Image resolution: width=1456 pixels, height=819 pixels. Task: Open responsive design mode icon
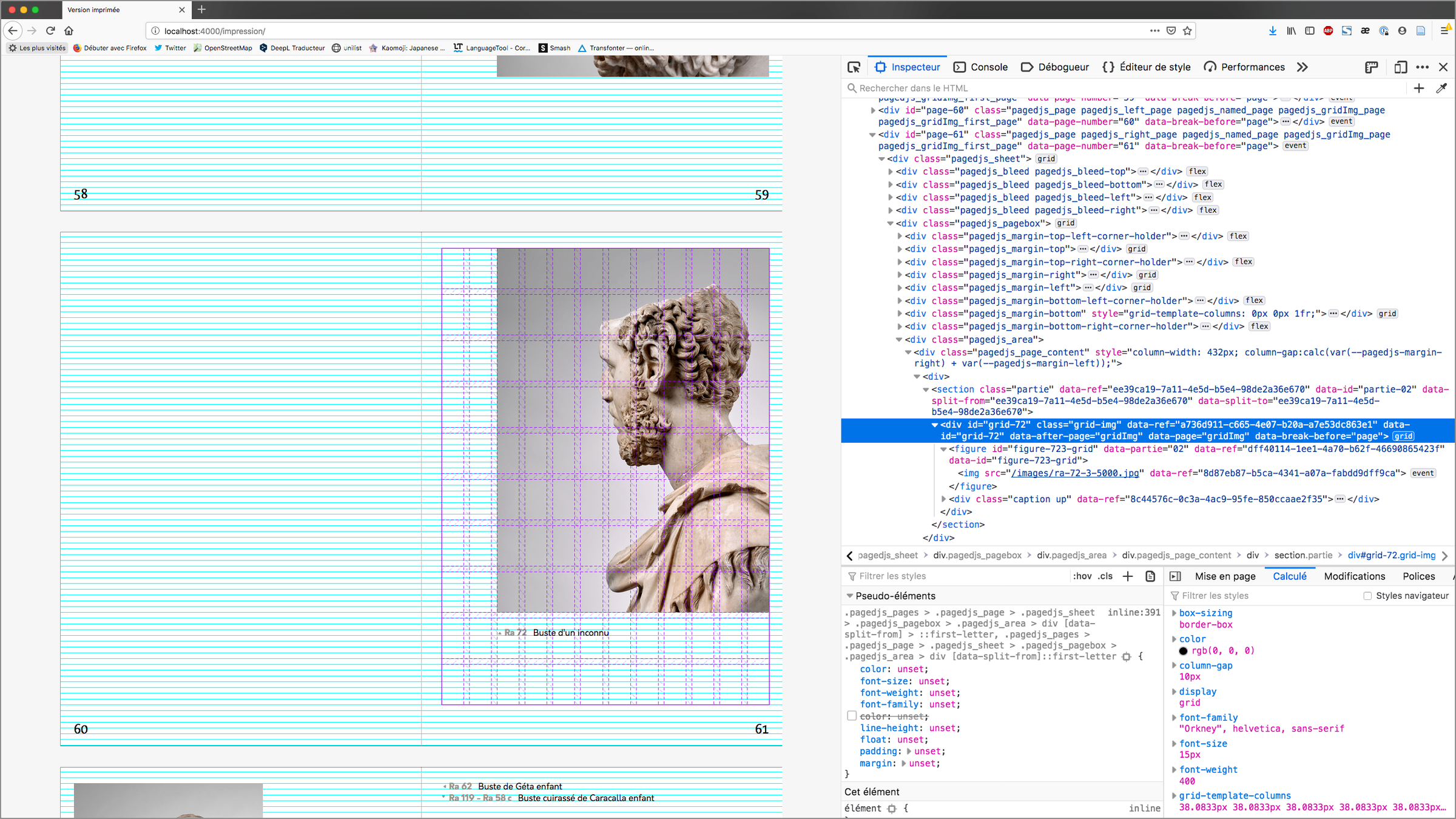click(1400, 67)
